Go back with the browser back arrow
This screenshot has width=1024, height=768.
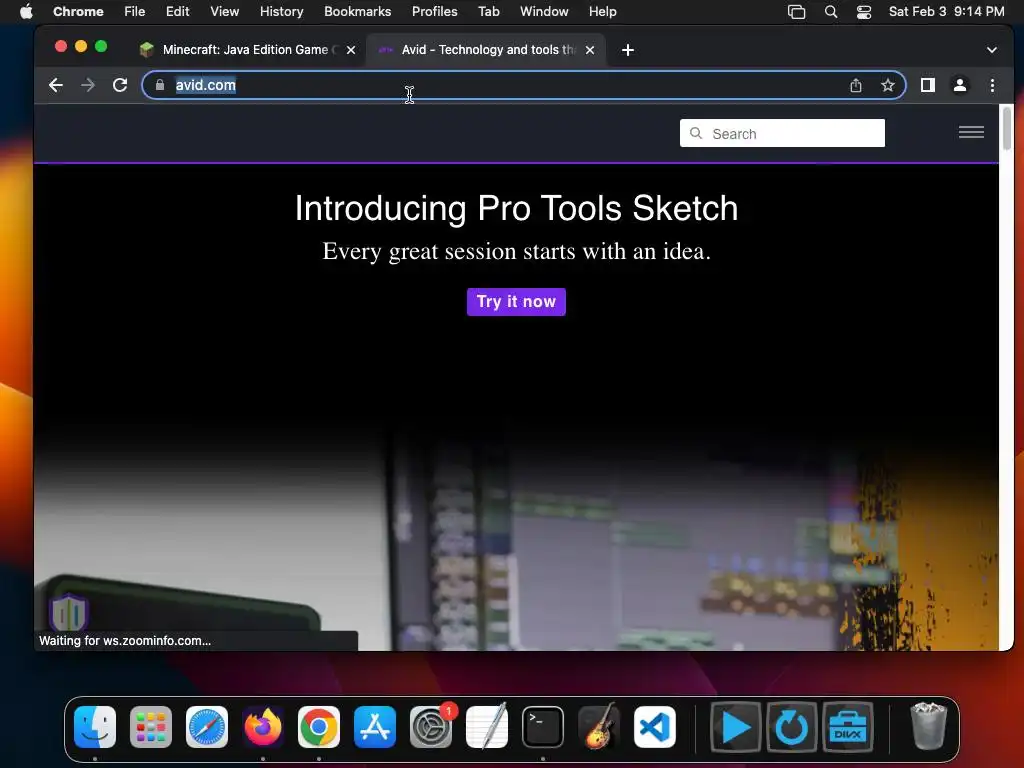coord(56,85)
